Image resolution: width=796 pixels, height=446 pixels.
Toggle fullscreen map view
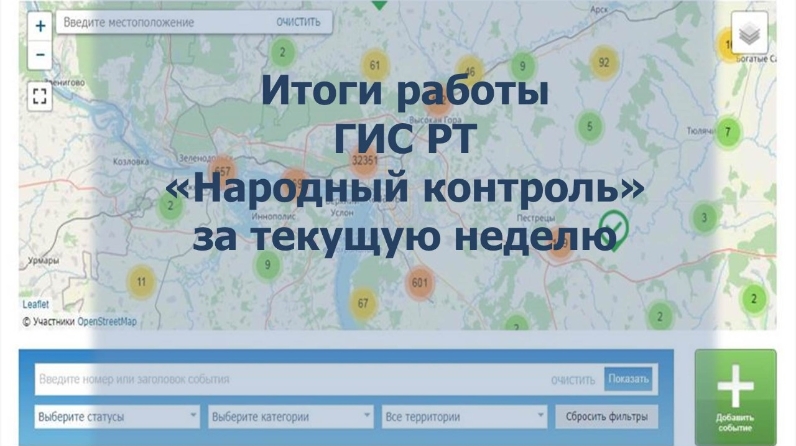pos(40,96)
